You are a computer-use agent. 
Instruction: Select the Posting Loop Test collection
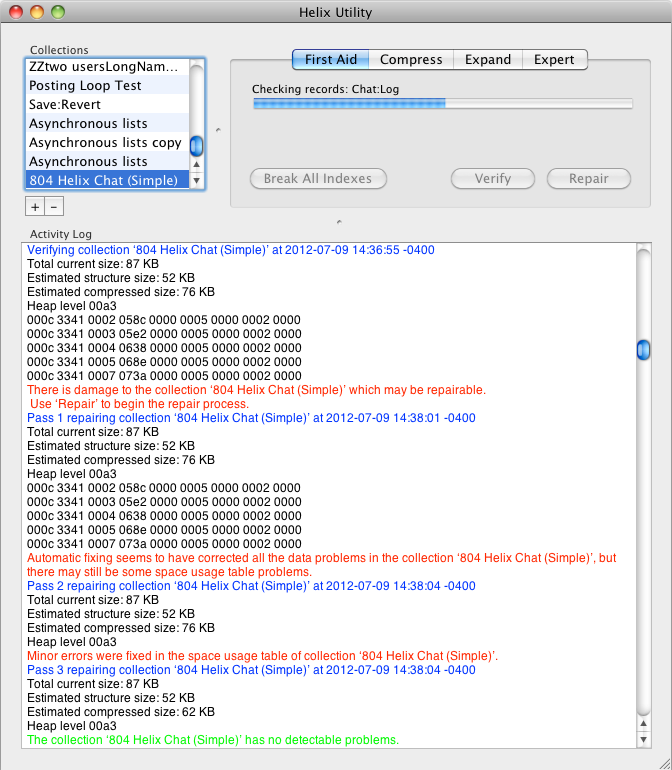(x=85, y=86)
